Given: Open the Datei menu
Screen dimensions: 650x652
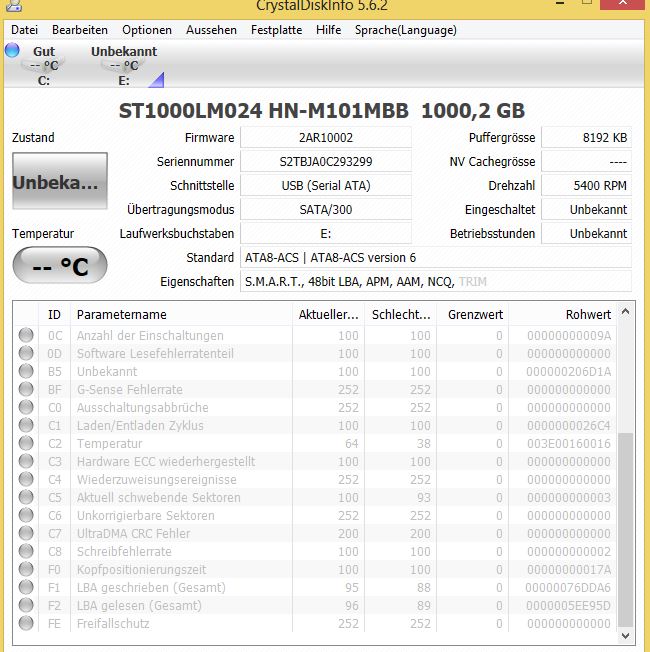Looking at the screenshot, I should pyautogui.click(x=24, y=30).
